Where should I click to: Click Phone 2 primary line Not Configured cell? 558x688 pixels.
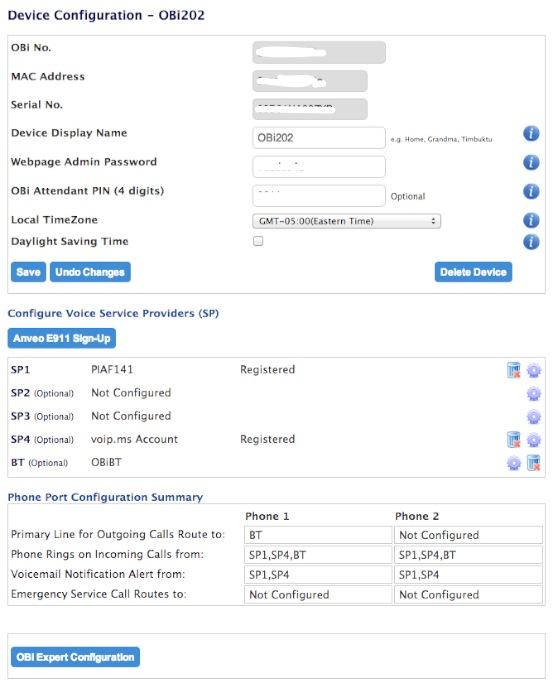(469, 535)
